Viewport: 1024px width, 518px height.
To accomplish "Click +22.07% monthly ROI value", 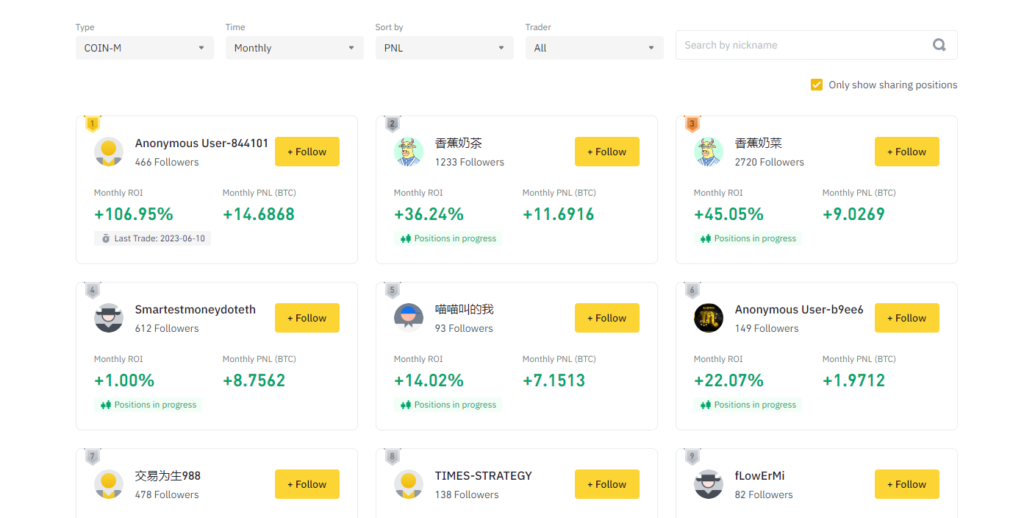I will (728, 380).
